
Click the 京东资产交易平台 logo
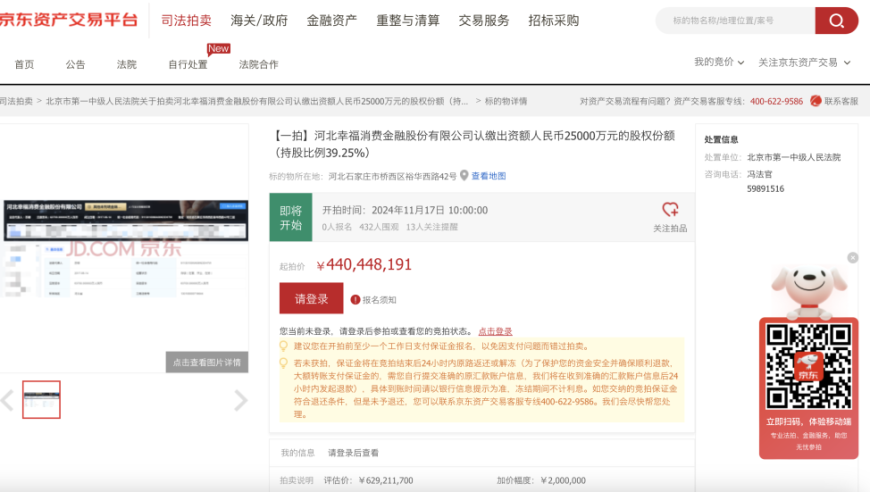[x=69, y=20]
